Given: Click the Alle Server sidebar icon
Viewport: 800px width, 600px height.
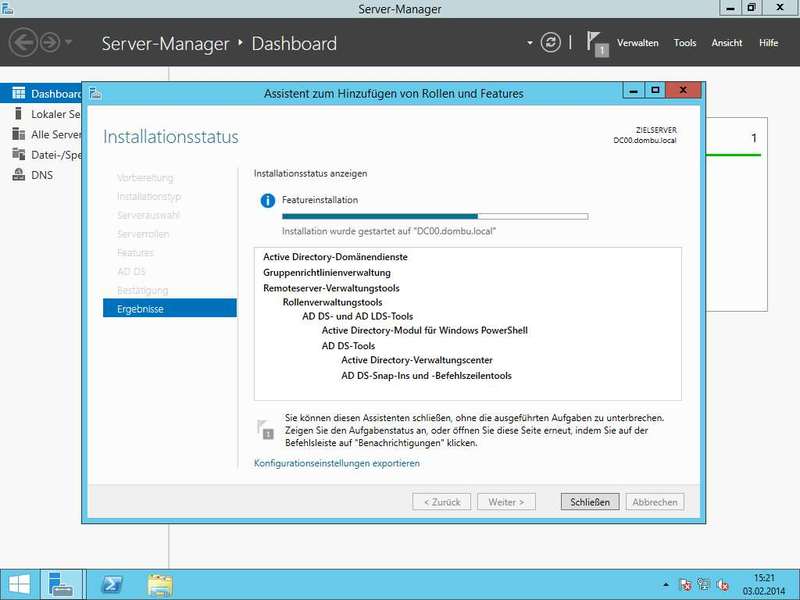Looking at the screenshot, I should (x=18, y=134).
